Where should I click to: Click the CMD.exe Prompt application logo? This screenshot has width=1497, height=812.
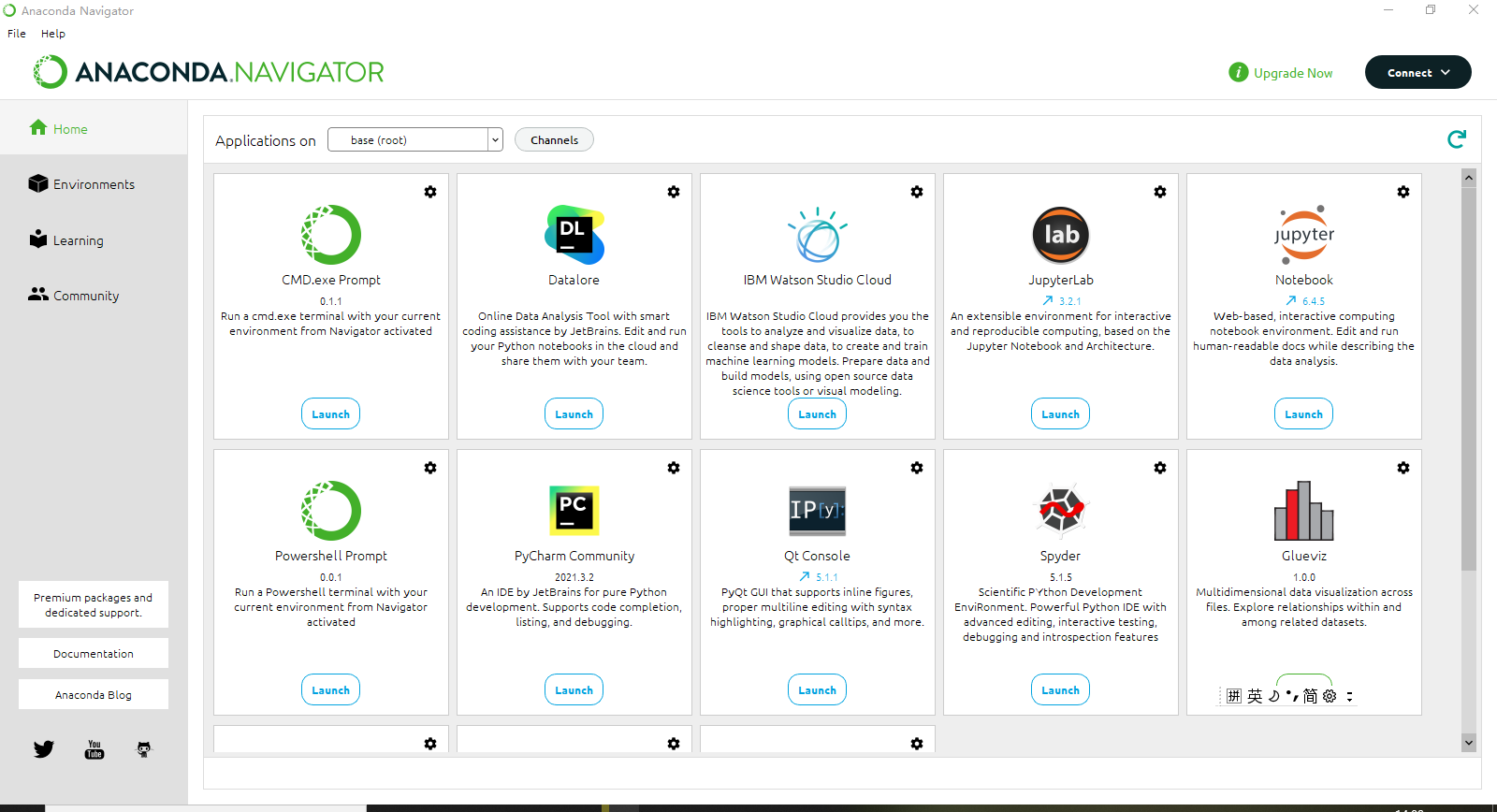pyautogui.click(x=331, y=235)
